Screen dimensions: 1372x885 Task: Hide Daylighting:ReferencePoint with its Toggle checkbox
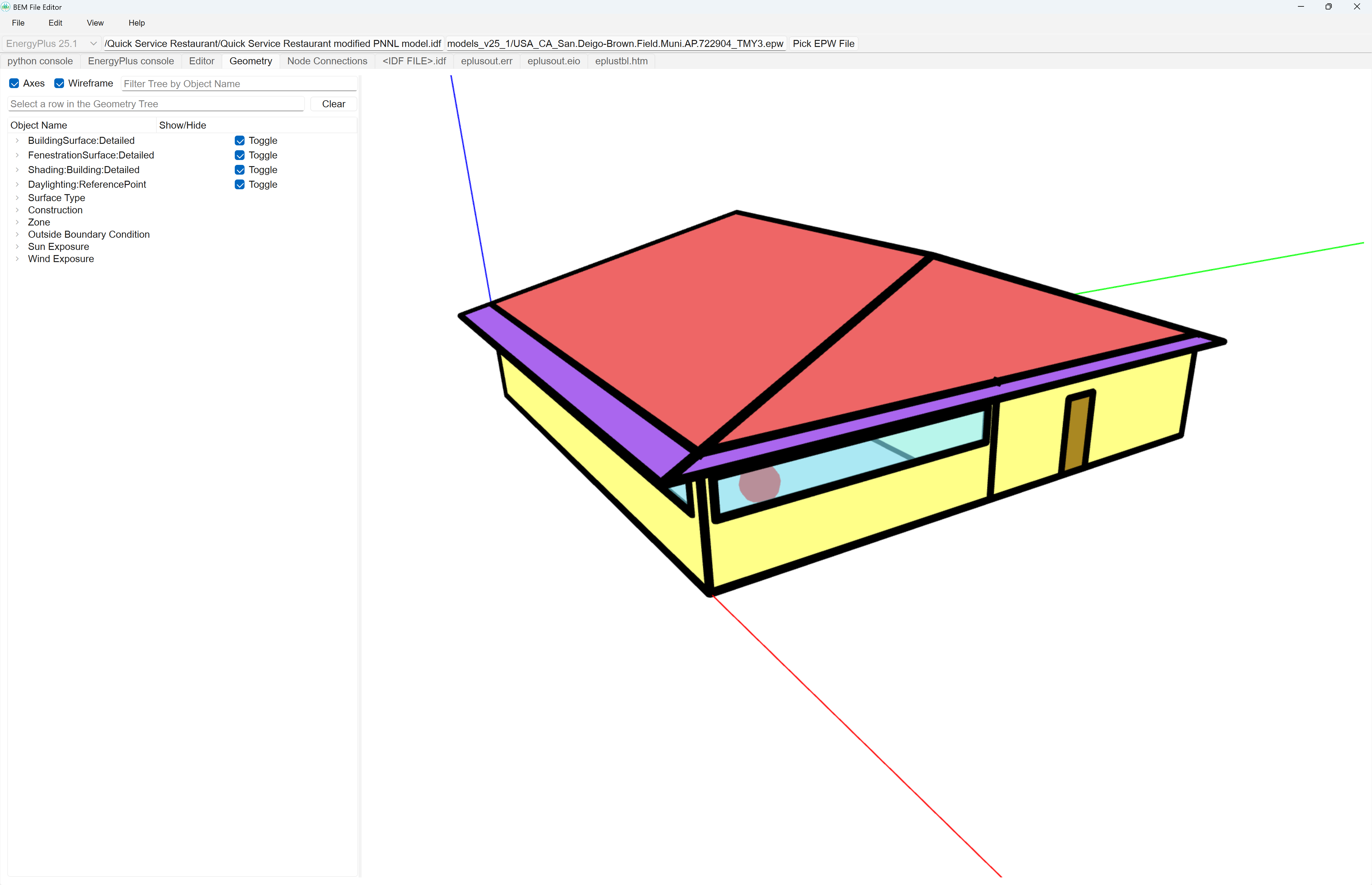click(x=240, y=184)
